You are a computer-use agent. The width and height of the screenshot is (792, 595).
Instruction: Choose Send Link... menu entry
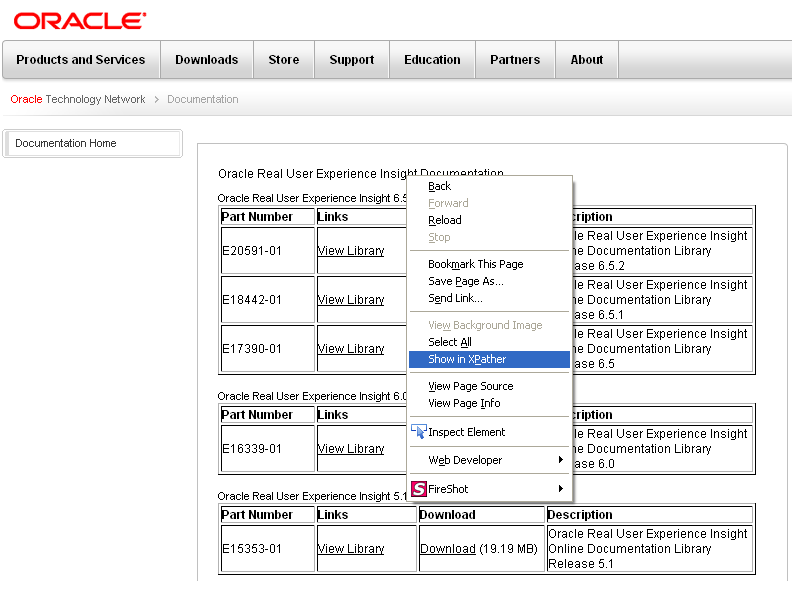tap(489, 299)
